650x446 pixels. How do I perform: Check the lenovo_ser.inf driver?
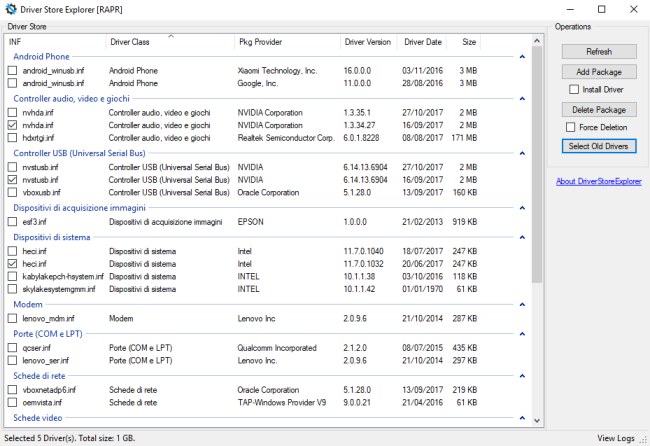(x=12, y=361)
